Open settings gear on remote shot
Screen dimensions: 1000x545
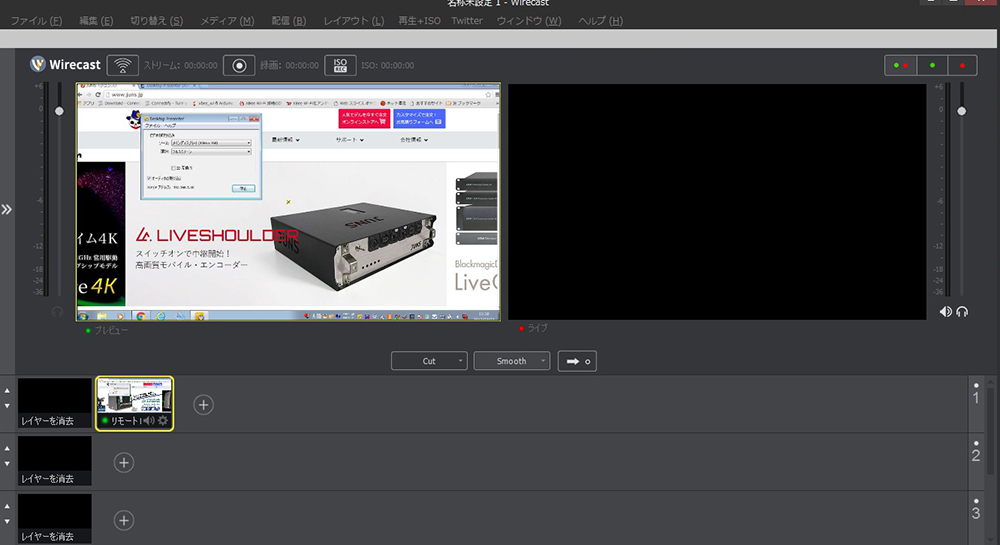[163, 421]
